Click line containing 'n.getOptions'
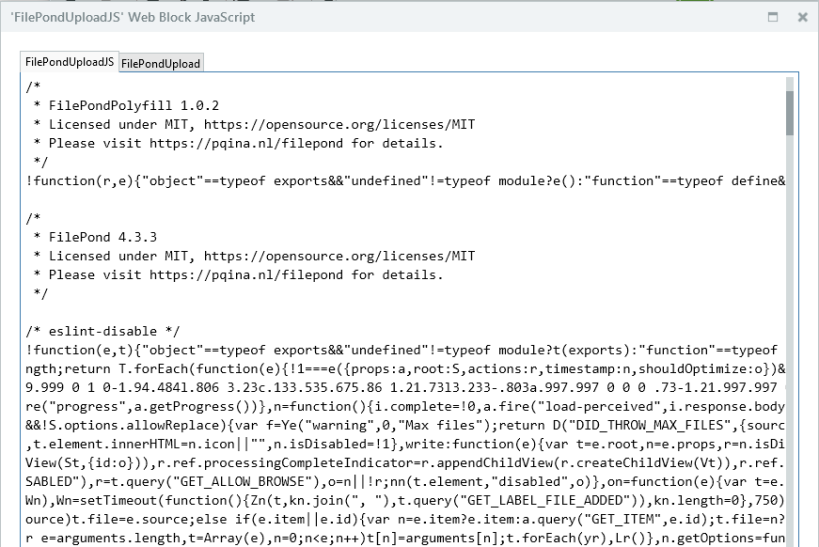Screen dimensions: 819x547 (x=405, y=538)
